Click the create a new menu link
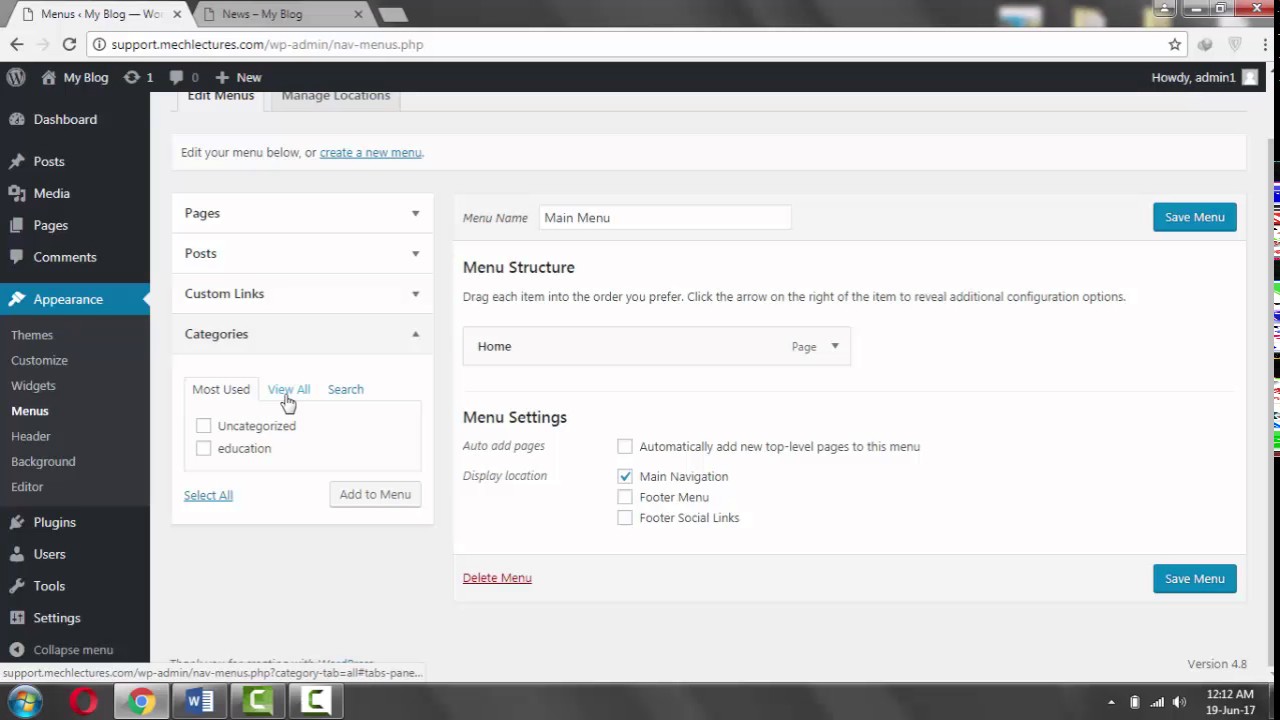Image resolution: width=1280 pixels, height=720 pixels. tap(370, 152)
